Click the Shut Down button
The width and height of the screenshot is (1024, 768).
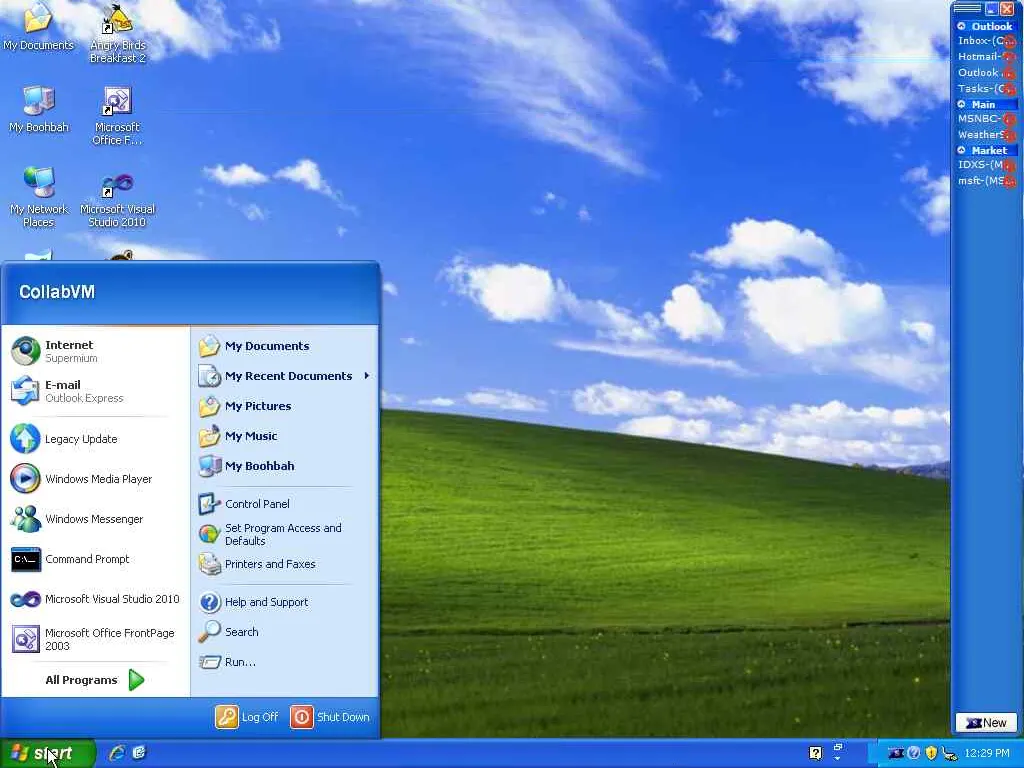pos(330,716)
